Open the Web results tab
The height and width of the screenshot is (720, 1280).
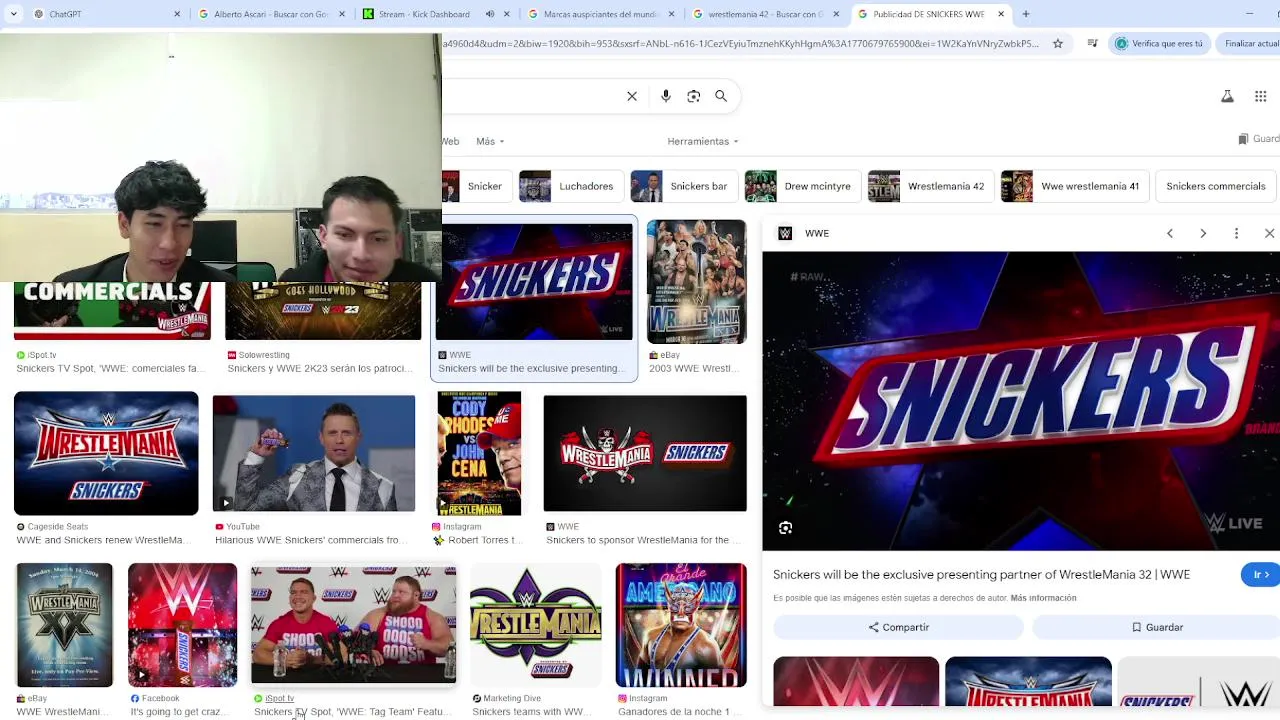pyautogui.click(x=451, y=141)
